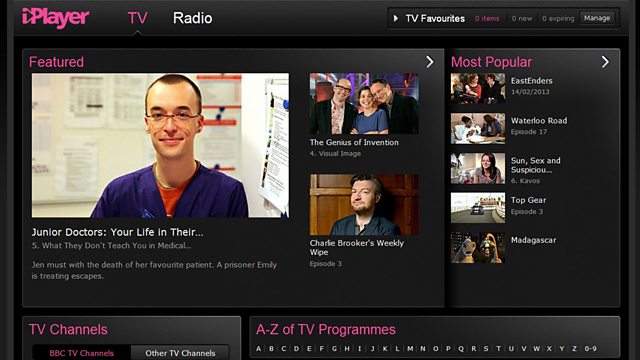This screenshot has width=640, height=360.
Task: Open the Waterloo Road thumbnail
Action: pos(478,129)
